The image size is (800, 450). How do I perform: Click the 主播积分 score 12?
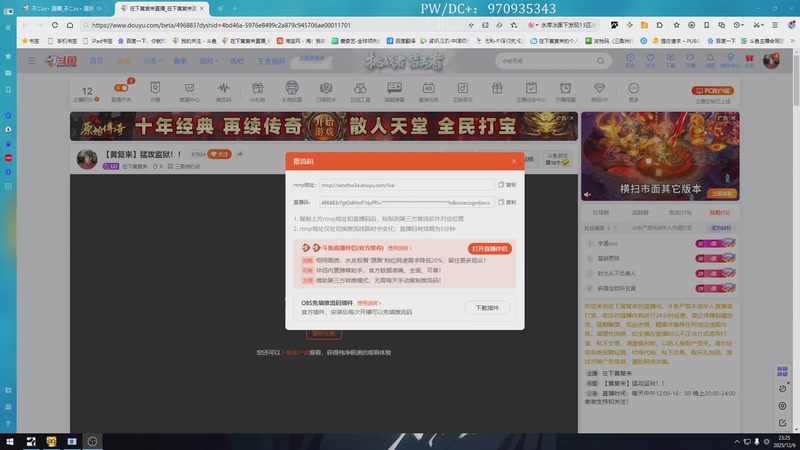click(x=87, y=93)
